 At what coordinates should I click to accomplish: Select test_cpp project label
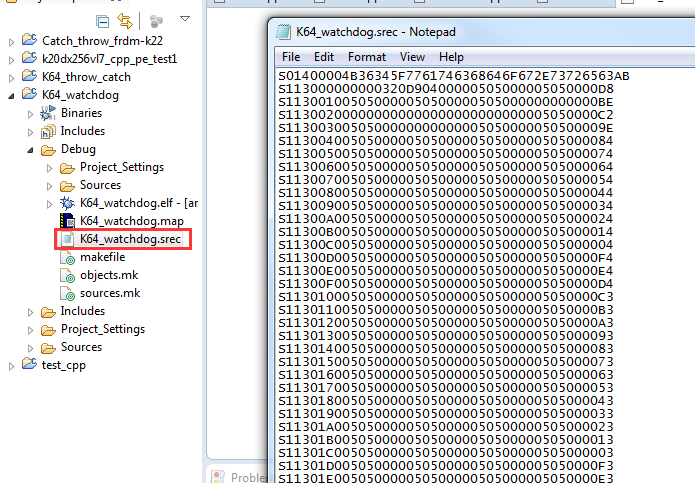tap(63, 365)
